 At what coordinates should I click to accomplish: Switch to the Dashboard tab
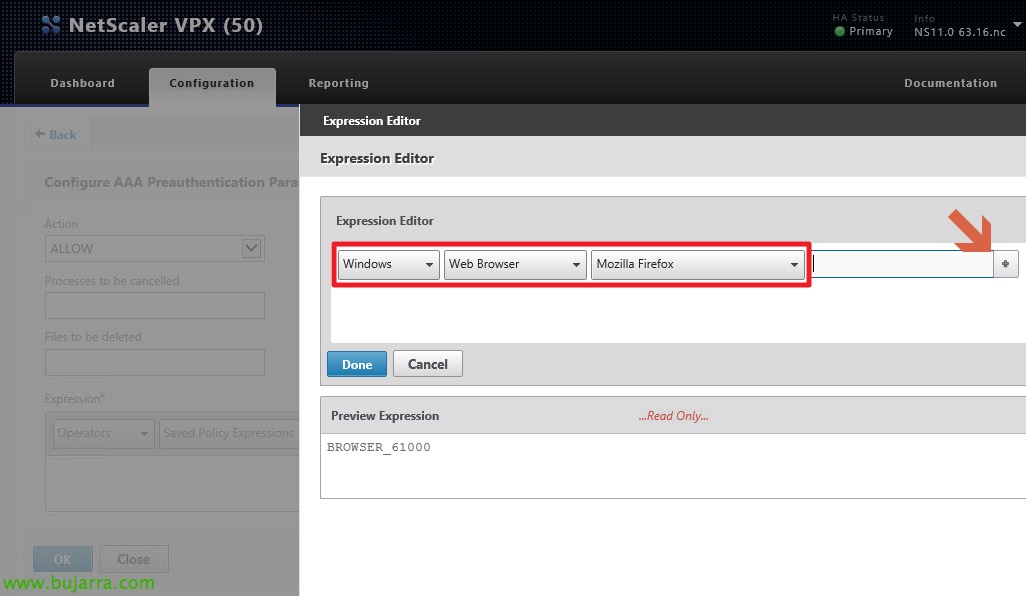pos(82,83)
